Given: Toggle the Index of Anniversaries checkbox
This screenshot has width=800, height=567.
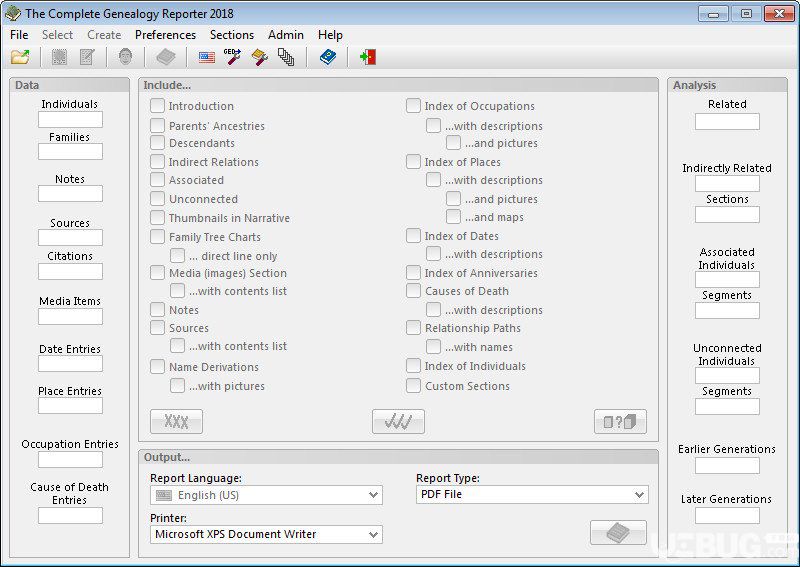Looking at the screenshot, I should click(413, 273).
